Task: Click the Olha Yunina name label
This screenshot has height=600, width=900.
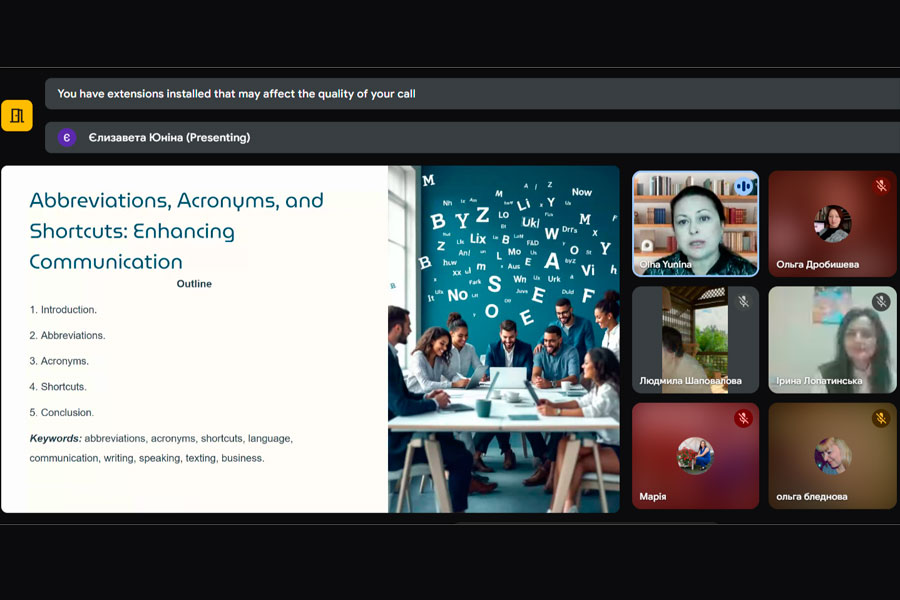Action: click(665, 265)
